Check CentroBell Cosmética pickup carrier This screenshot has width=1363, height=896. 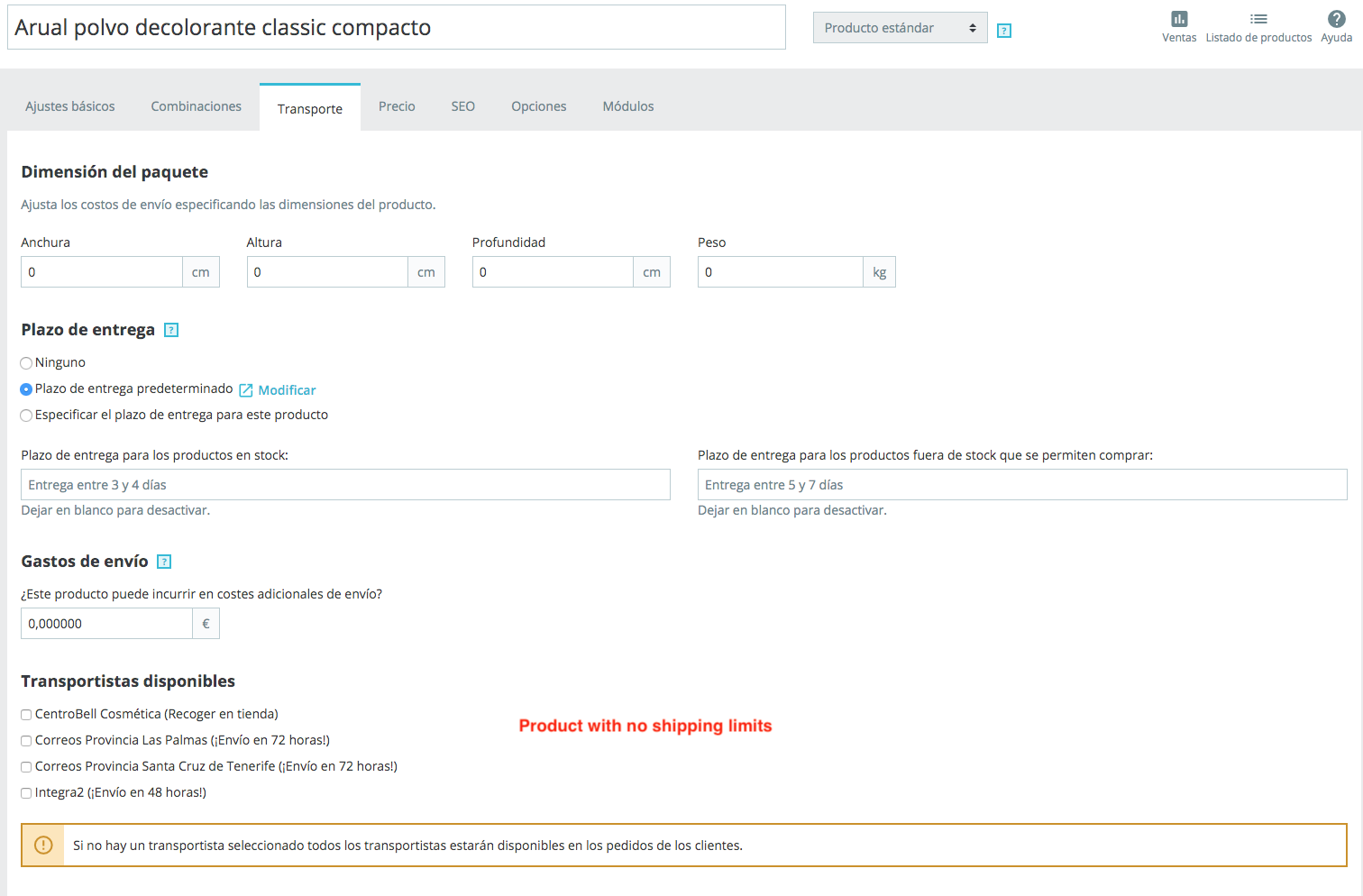click(26, 715)
